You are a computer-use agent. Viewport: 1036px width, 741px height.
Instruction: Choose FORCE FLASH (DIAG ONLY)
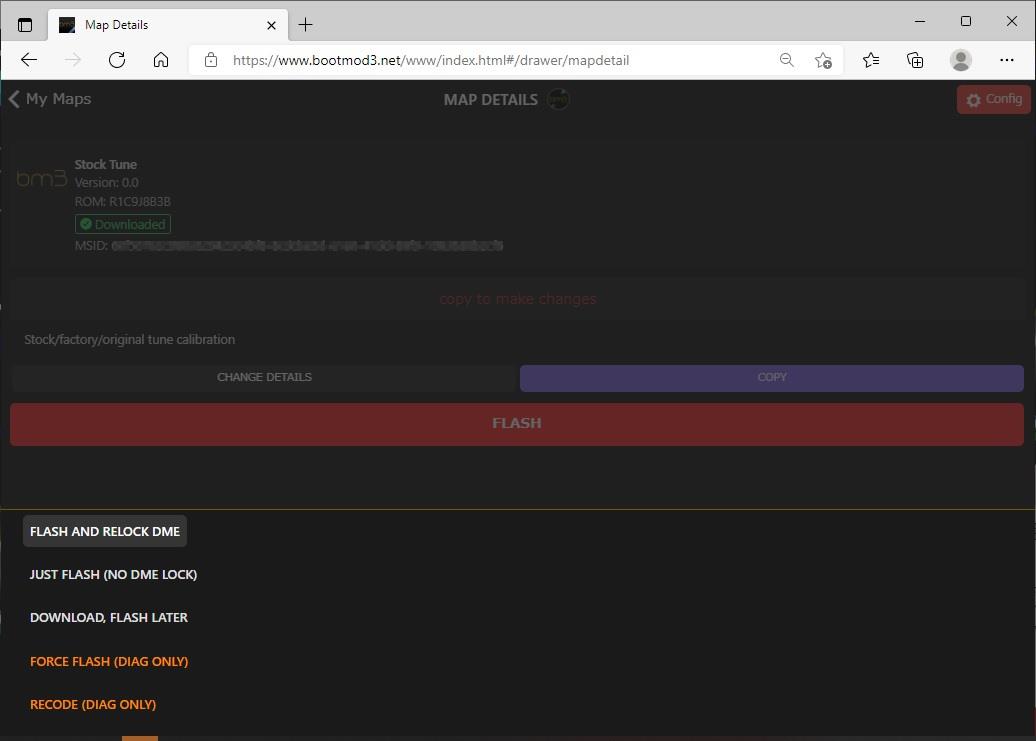point(109,661)
